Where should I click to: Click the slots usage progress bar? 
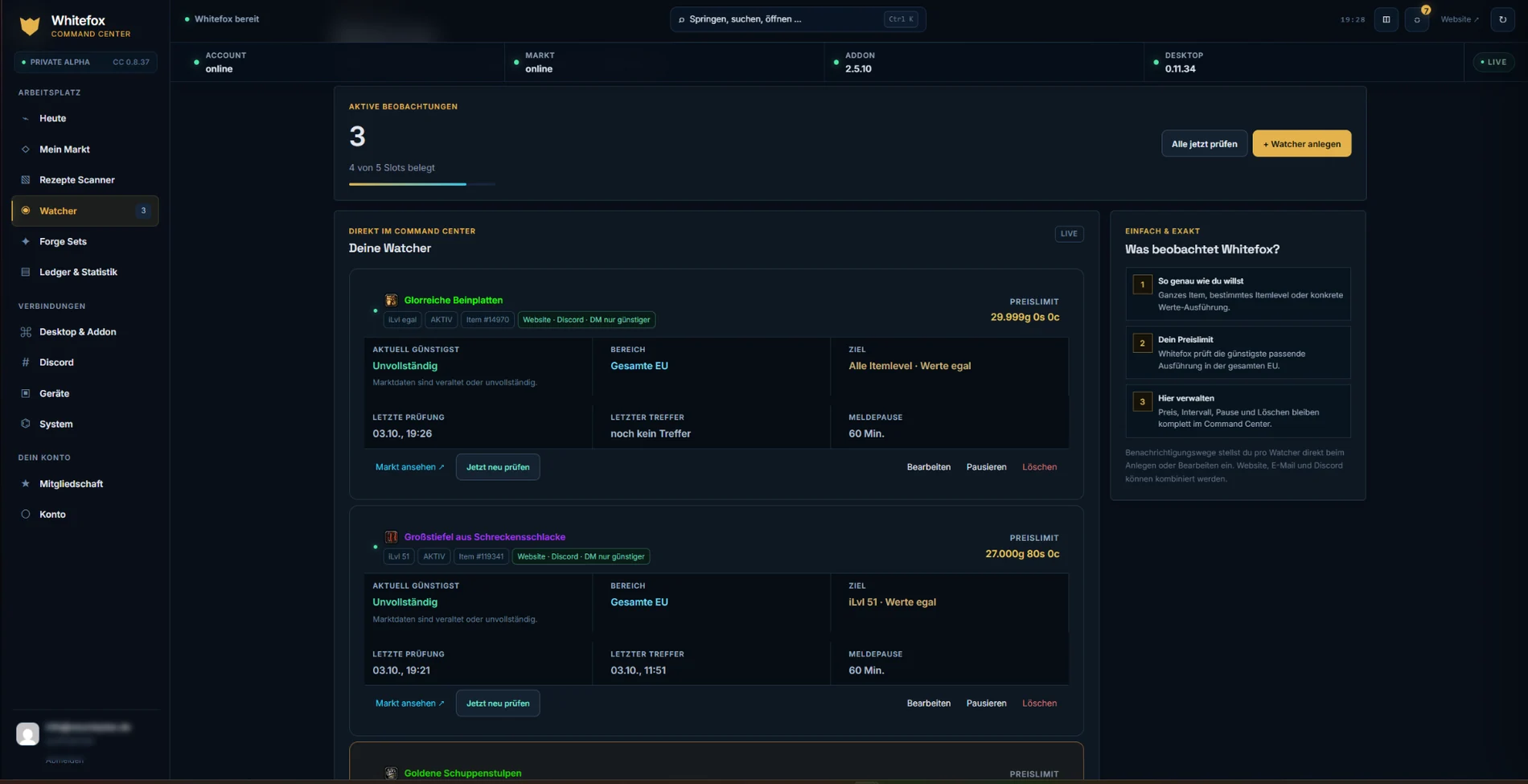[421, 184]
